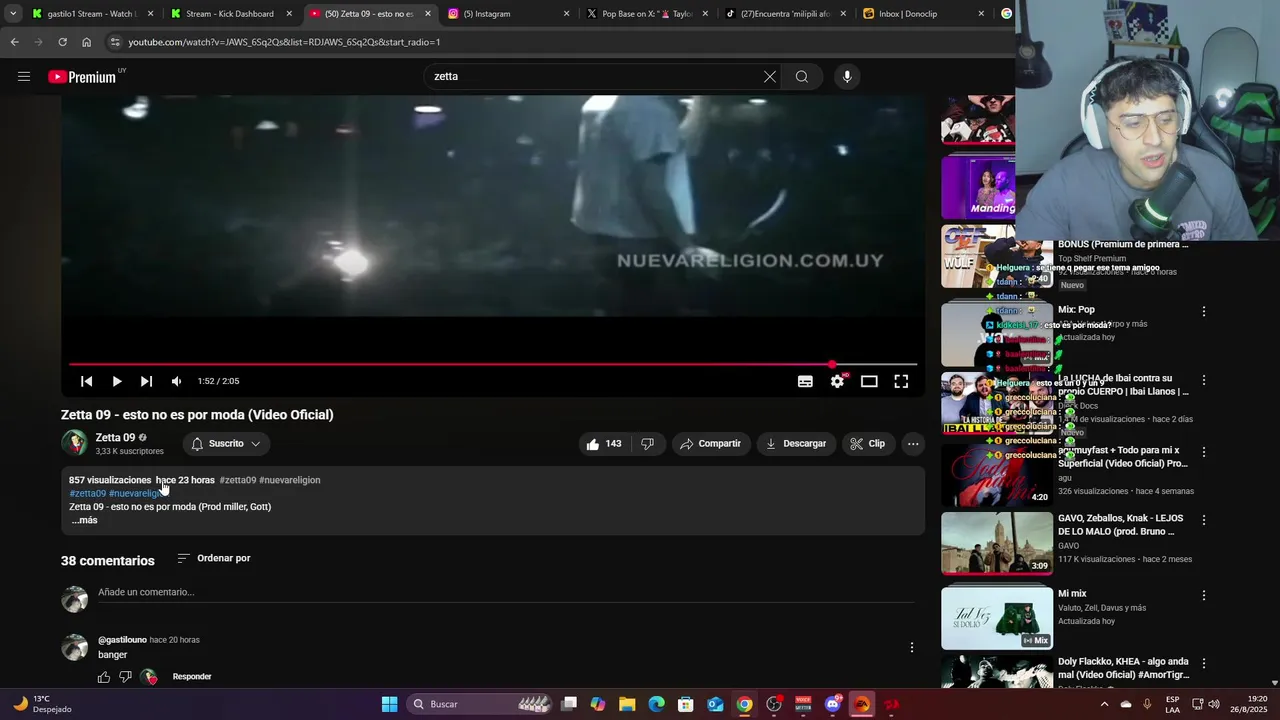Play the paused video
Screen dimensions: 1280x720
[x=117, y=381]
